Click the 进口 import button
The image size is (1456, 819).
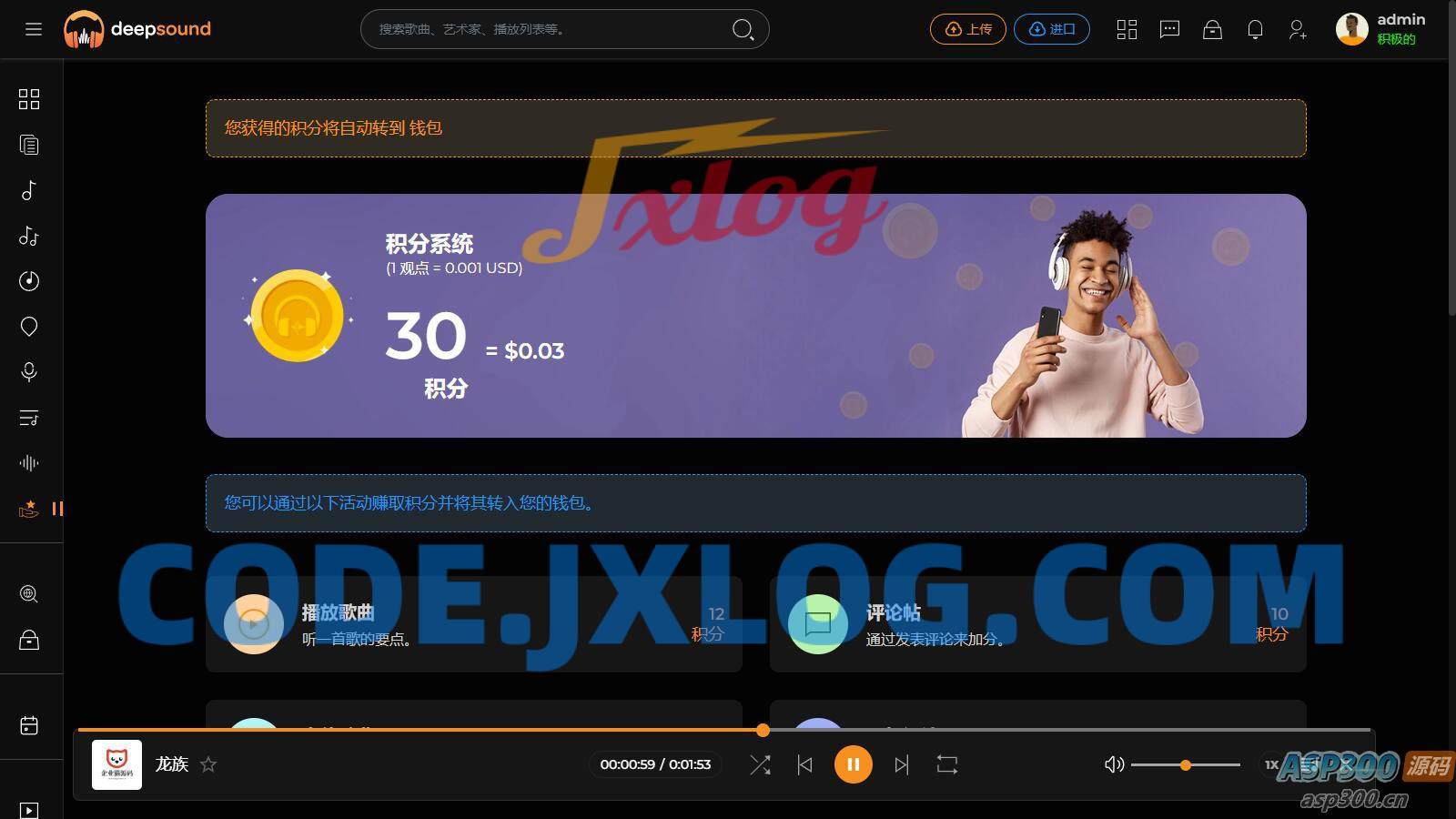(1051, 29)
